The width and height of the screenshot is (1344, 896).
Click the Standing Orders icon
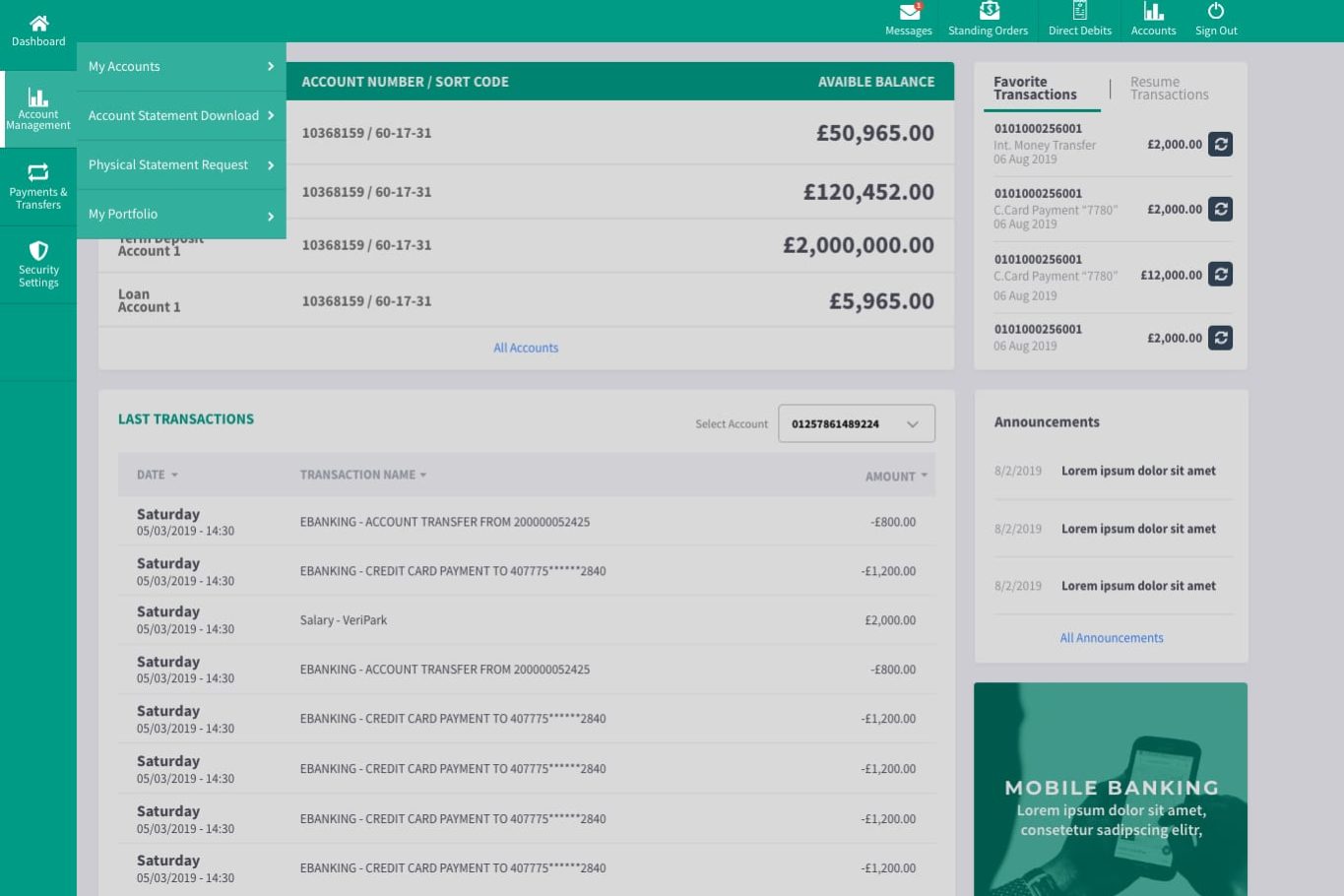coord(989,12)
